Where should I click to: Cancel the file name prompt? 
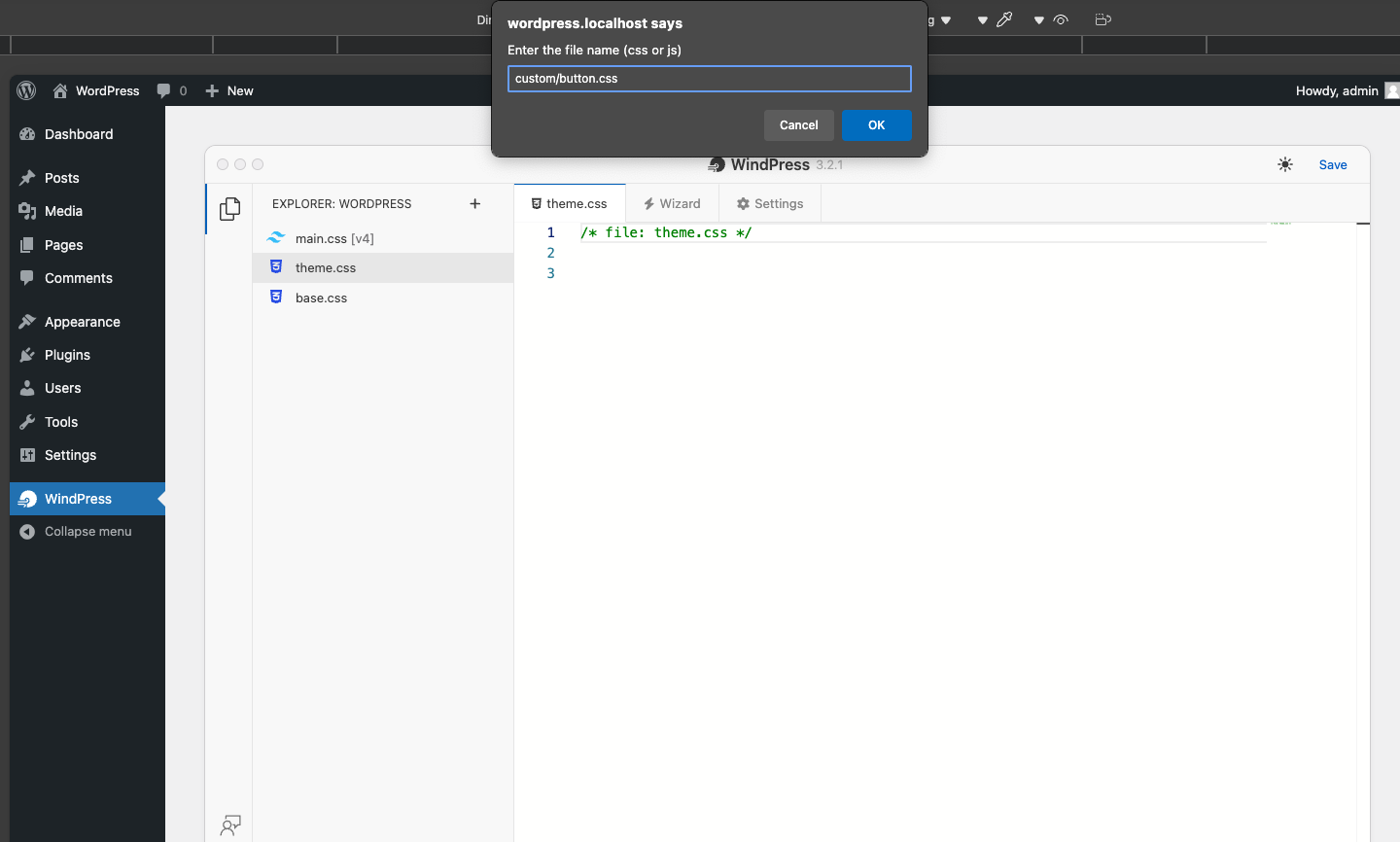pos(798,125)
